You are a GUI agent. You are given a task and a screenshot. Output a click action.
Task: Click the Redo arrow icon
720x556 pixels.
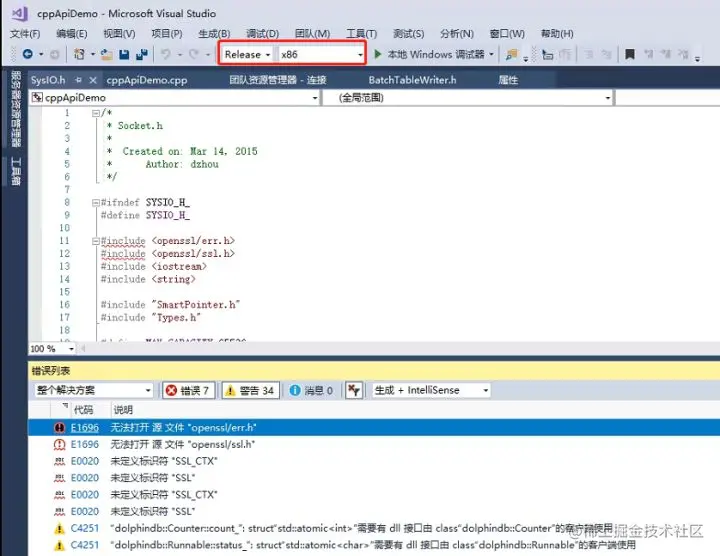193,54
